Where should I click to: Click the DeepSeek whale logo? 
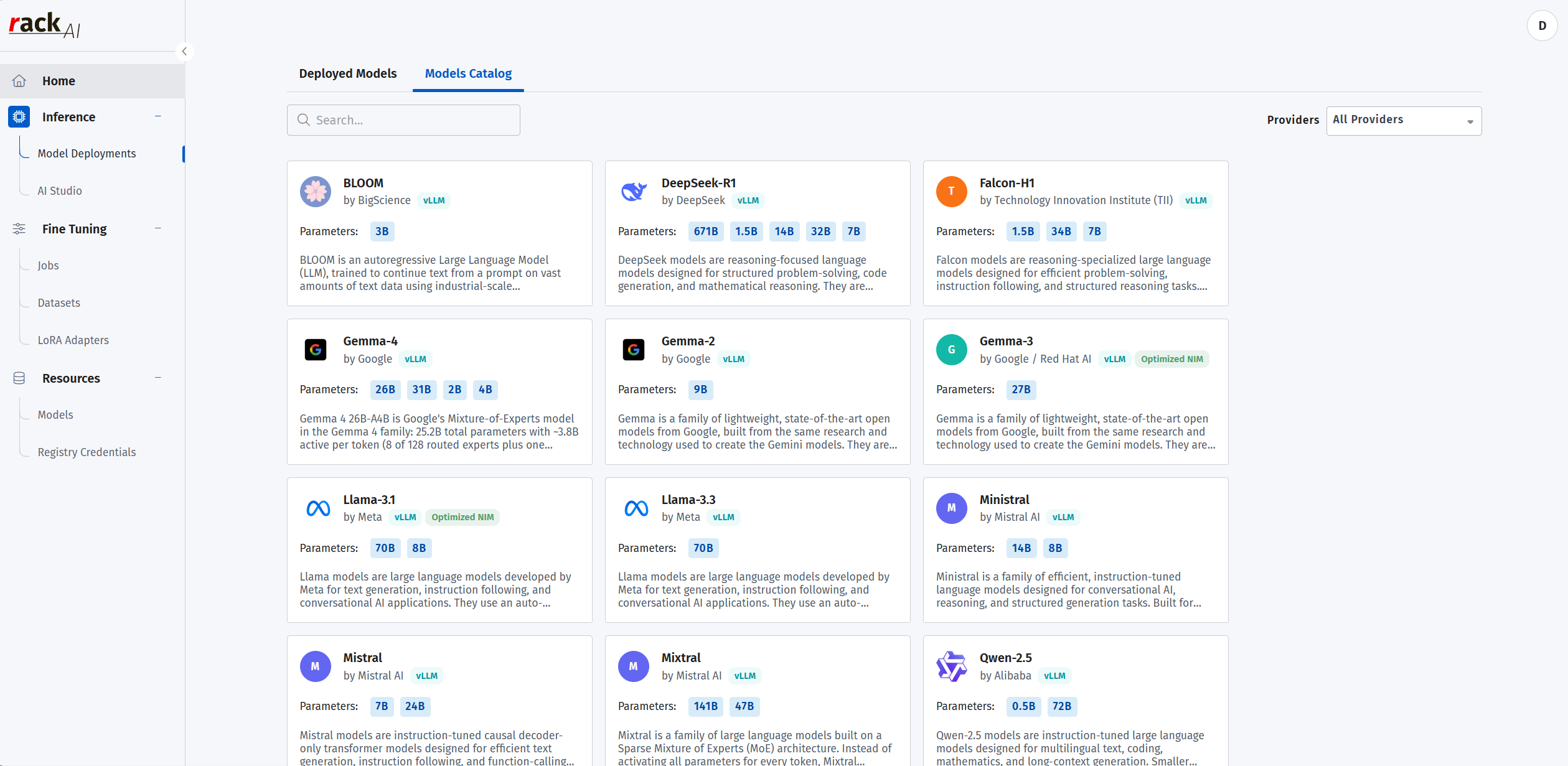634,192
